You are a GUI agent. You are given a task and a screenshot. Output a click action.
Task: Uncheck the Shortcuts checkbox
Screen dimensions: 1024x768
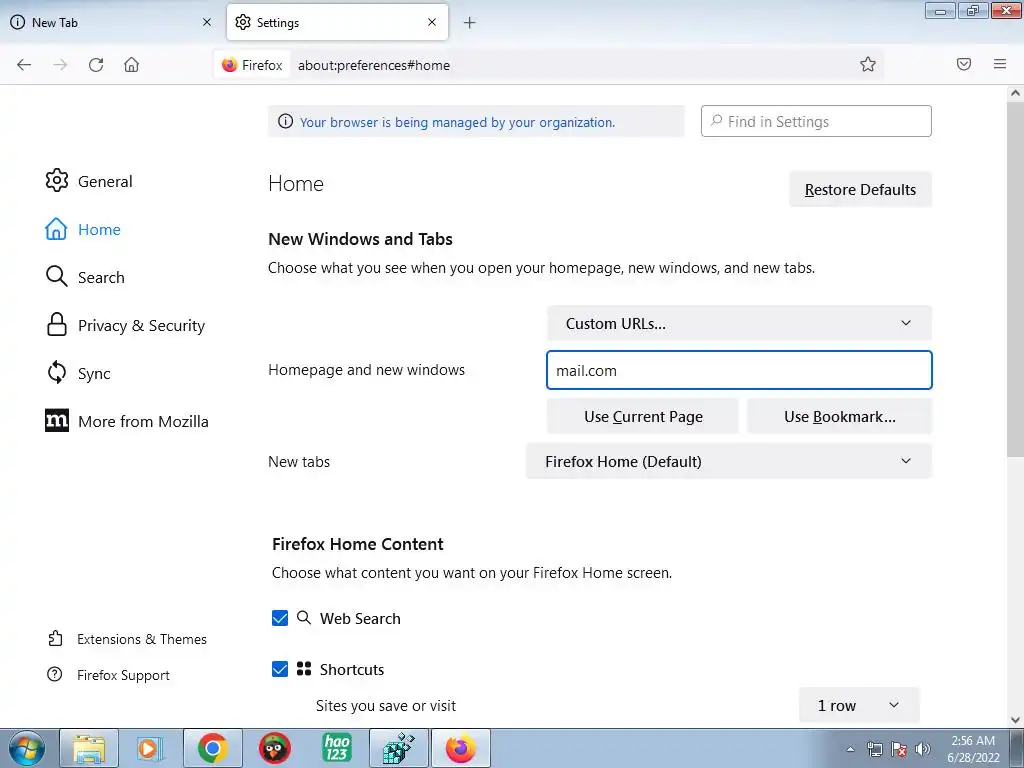point(280,669)
